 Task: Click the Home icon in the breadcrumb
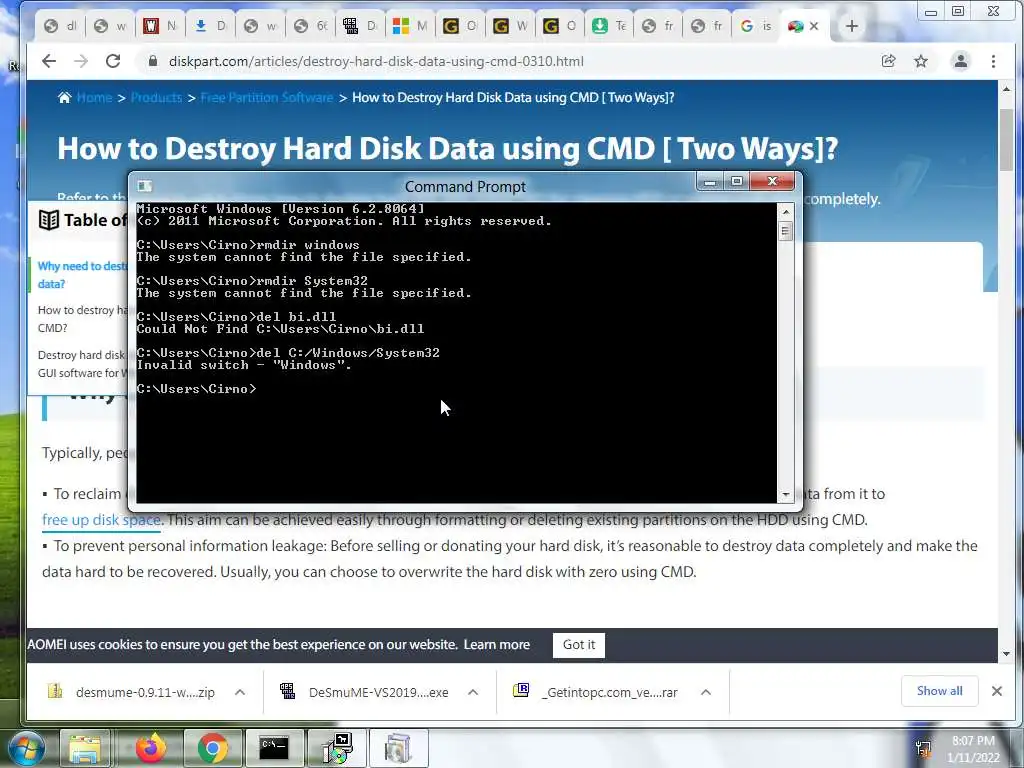tap(64, 98)
